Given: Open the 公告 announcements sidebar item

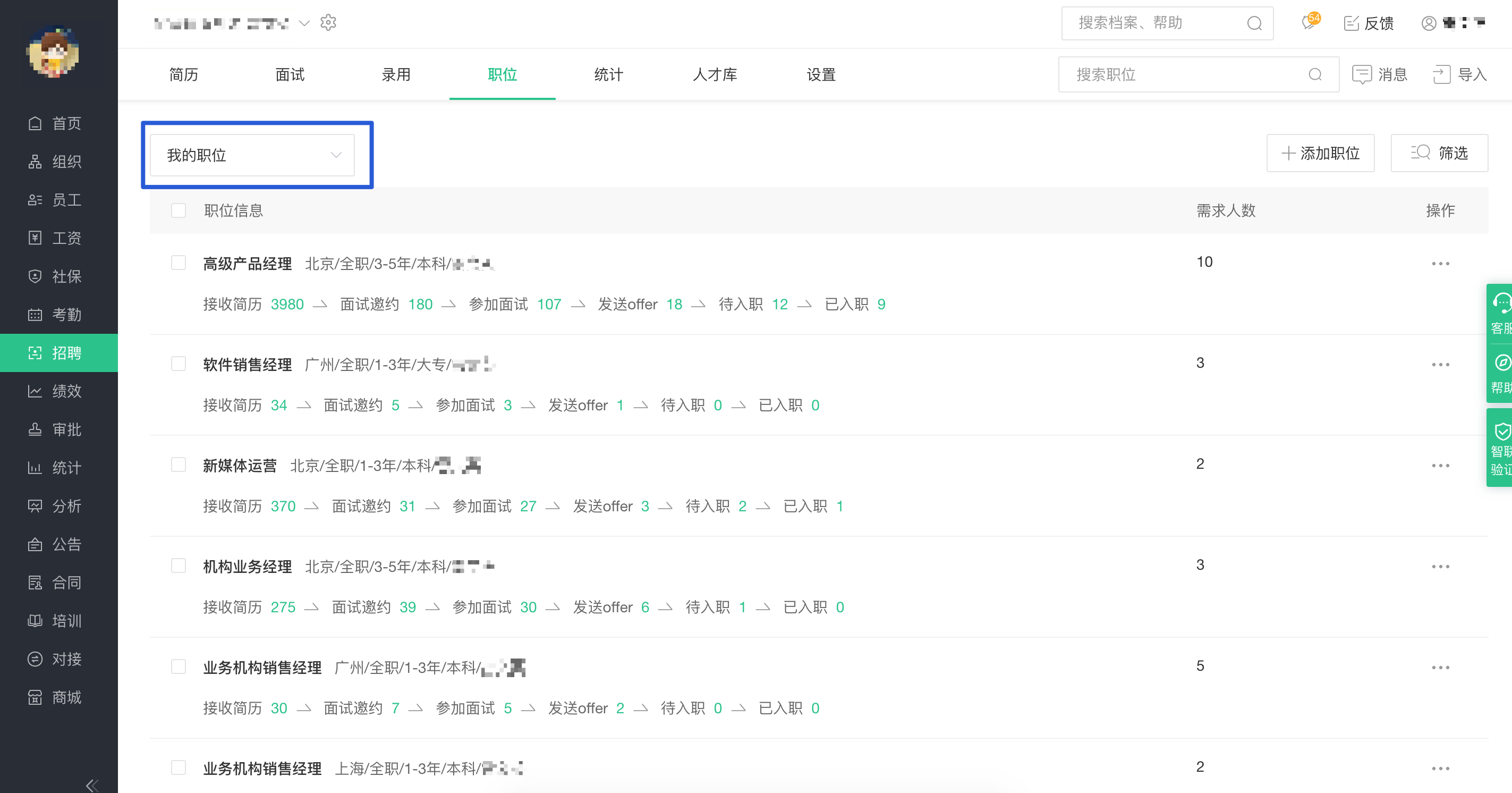Looking at the screenshot, I should pyautogui.click(x=58, y=544).
